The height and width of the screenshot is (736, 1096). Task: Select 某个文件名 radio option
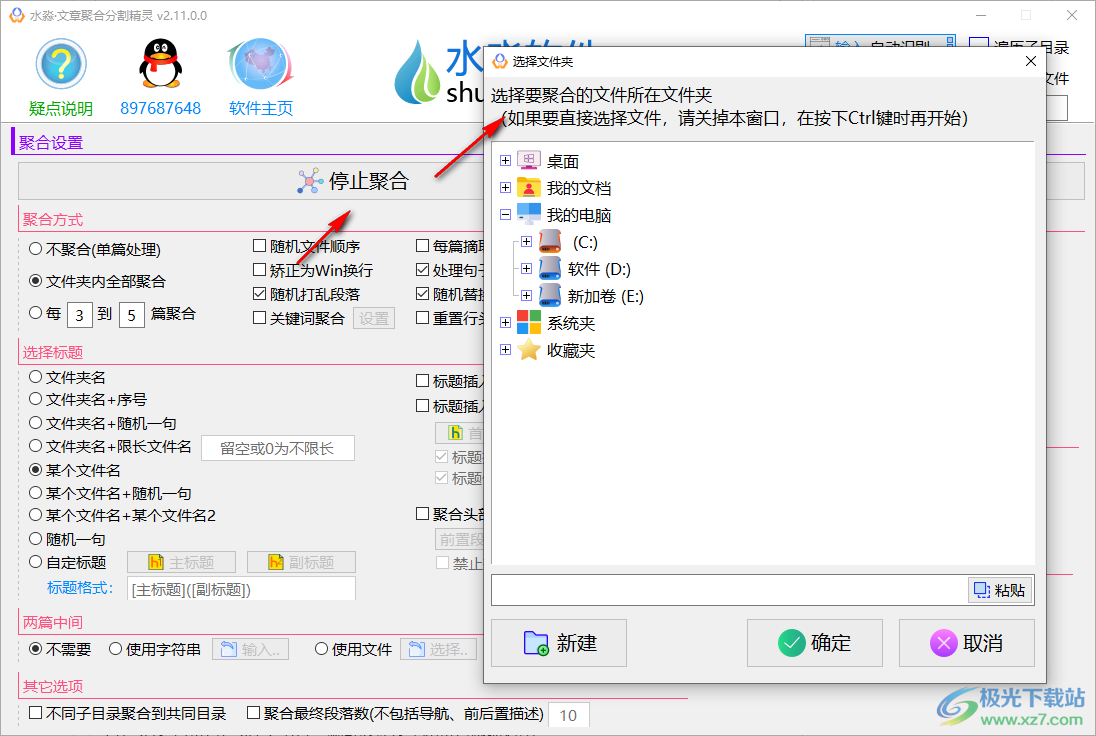75,470
